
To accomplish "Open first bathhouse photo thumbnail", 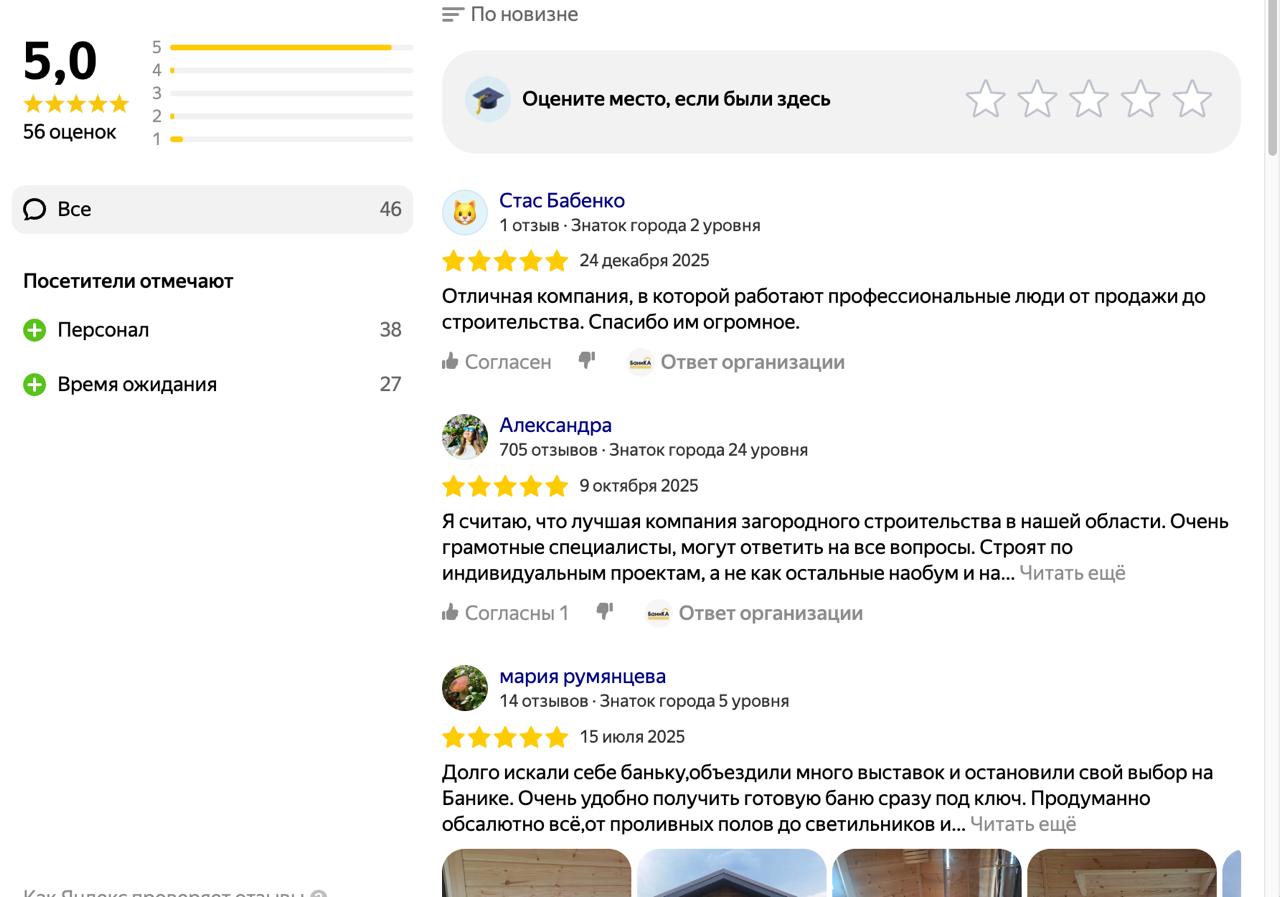I will pos(537,872).
